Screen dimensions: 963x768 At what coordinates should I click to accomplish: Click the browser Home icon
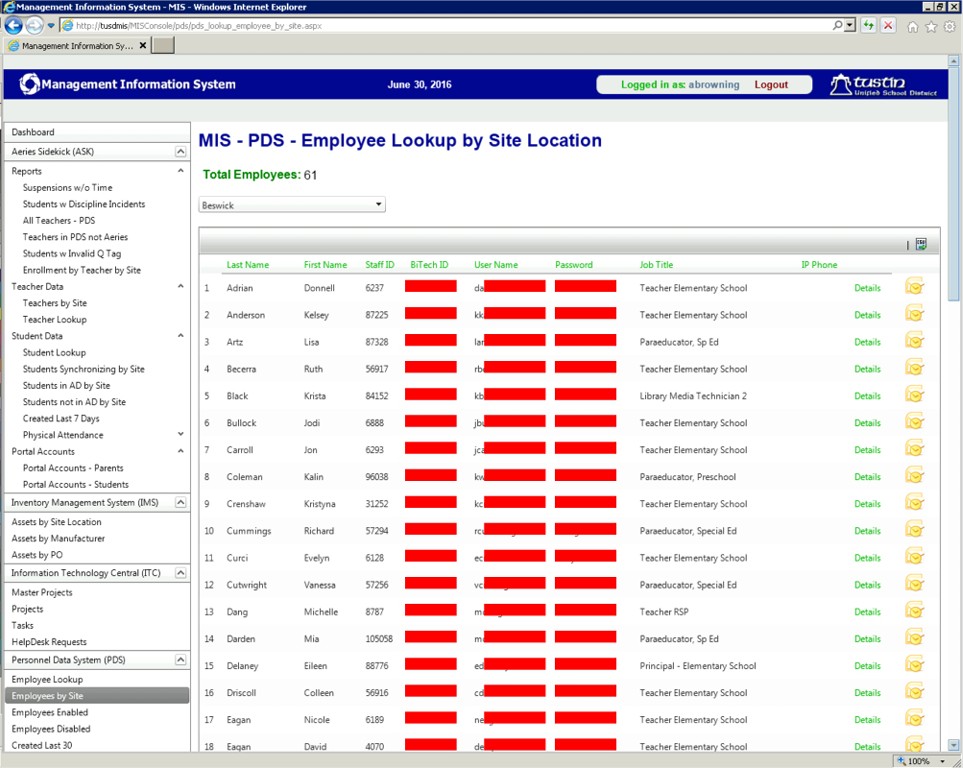(913, 26)
